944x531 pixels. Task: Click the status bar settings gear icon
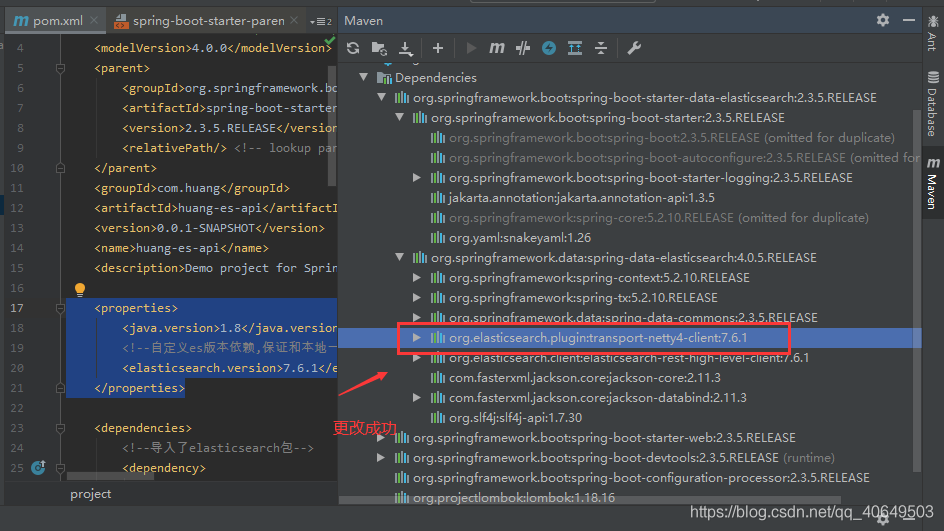[883, 518]
